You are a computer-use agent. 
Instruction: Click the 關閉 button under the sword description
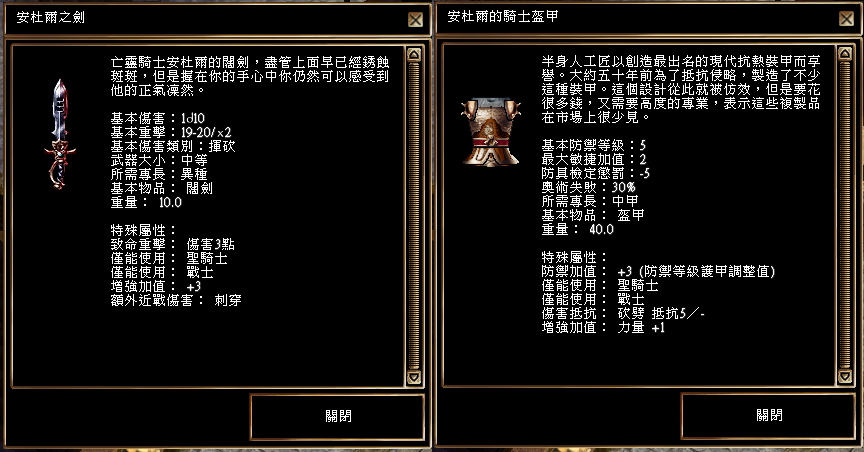point(338,416)
